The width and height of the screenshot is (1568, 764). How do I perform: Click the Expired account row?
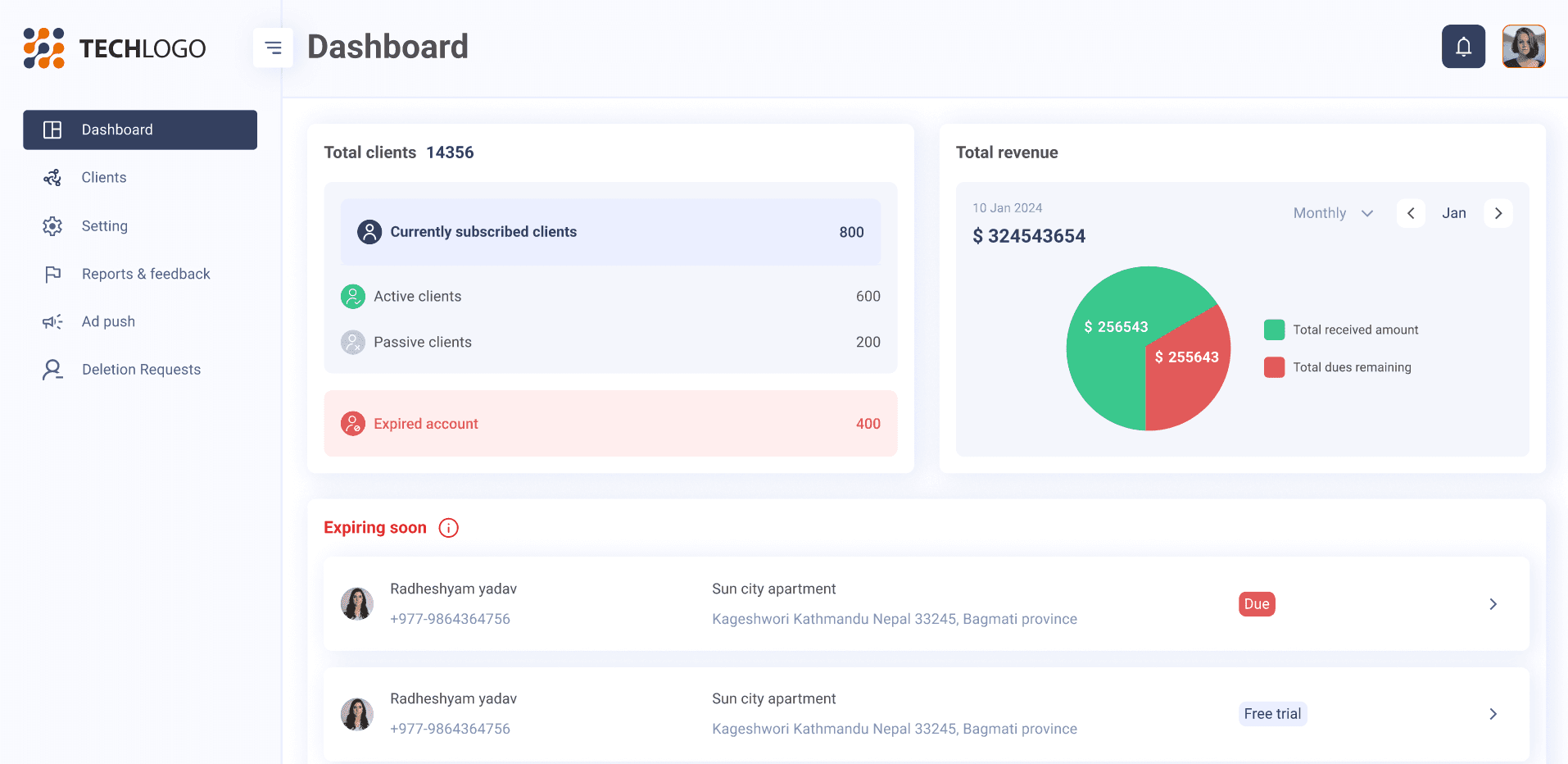[610, 424]
